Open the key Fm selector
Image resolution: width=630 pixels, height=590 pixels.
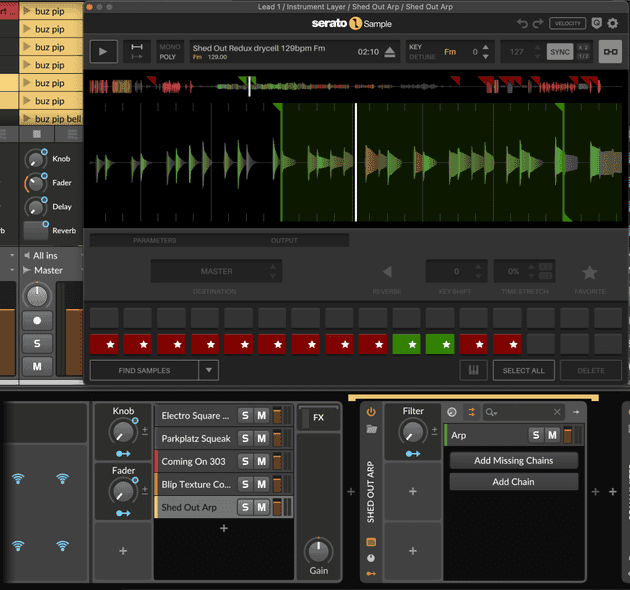coord(450,52)
